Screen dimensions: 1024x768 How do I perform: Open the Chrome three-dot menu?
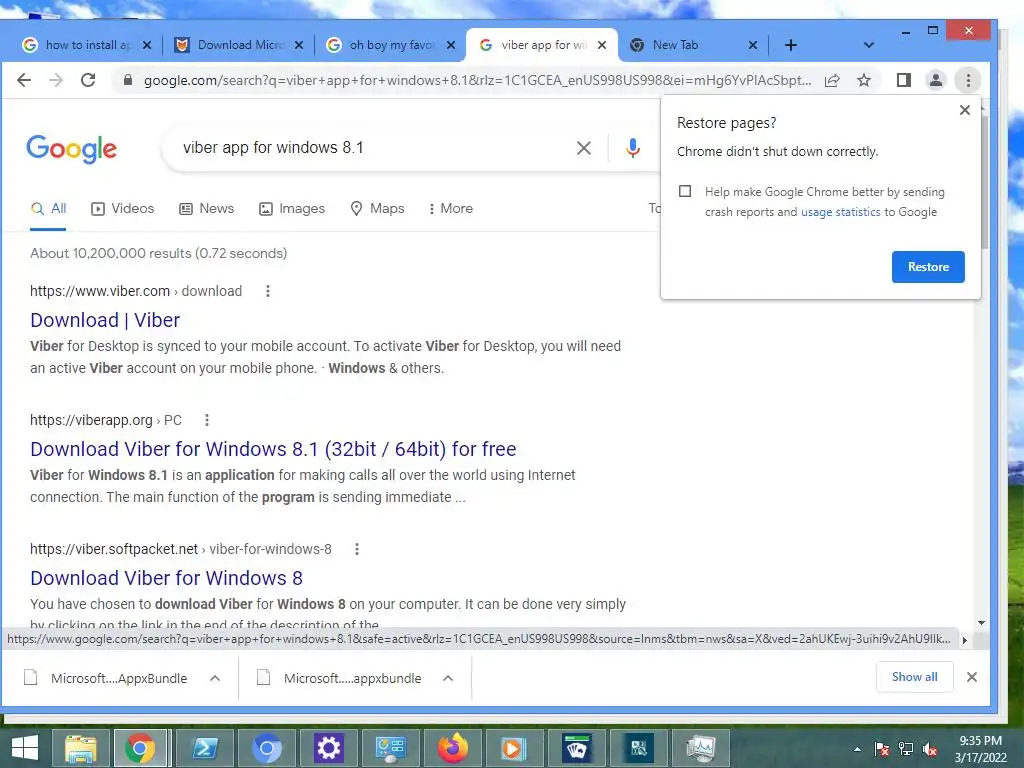(968, 80)
